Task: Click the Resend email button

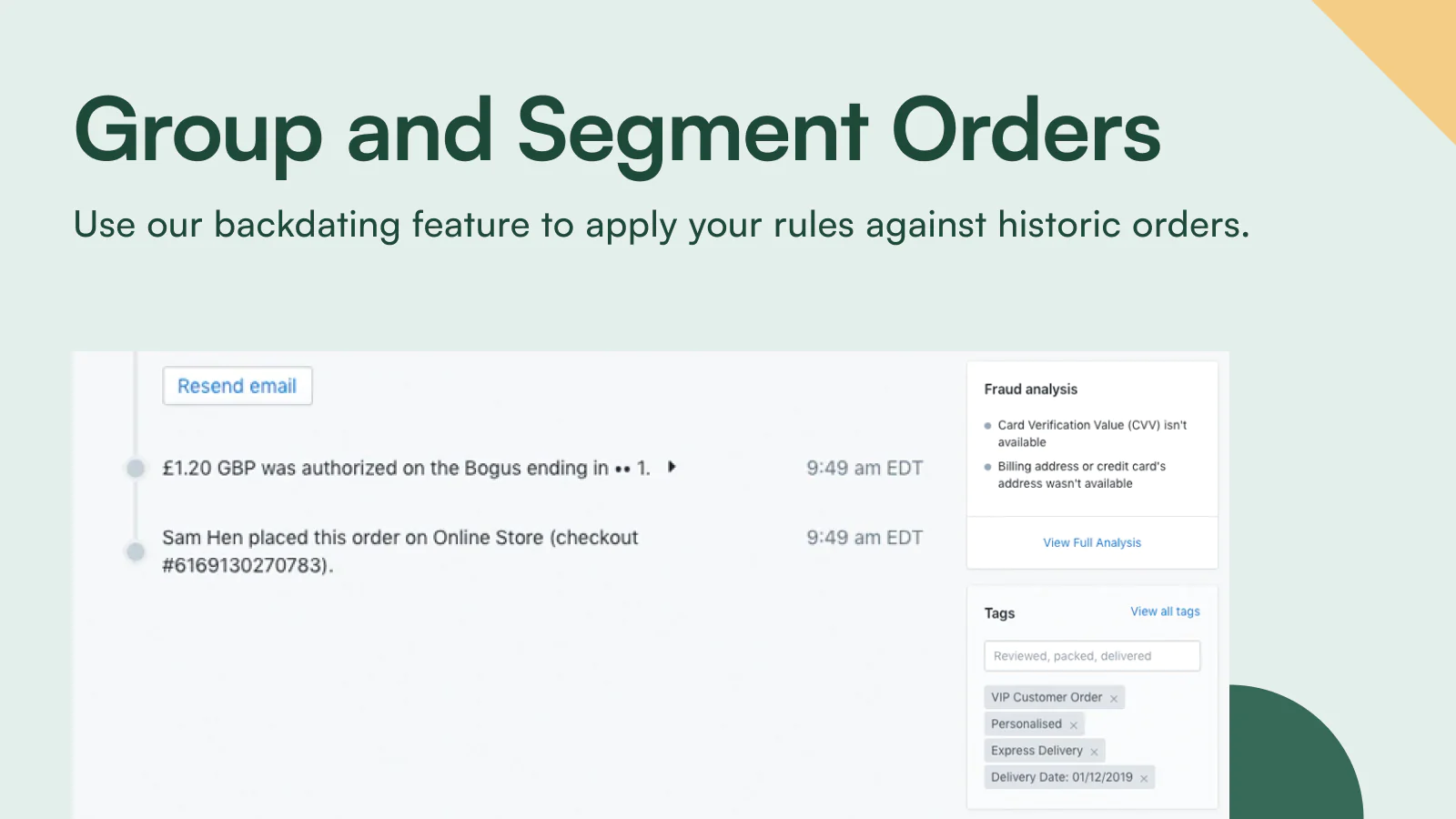Action: pyautogui.click(x=237, y=386)
